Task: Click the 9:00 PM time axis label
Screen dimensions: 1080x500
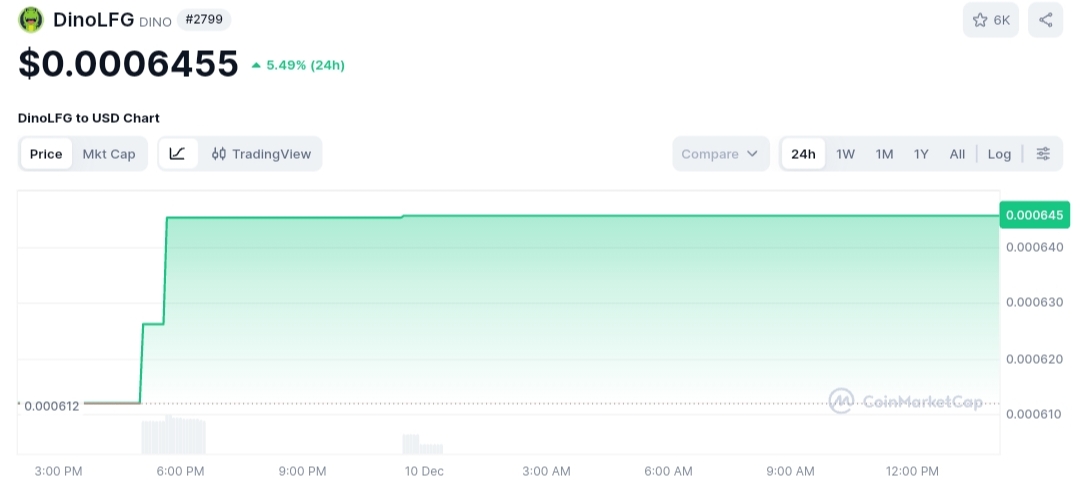Action: 302,472
